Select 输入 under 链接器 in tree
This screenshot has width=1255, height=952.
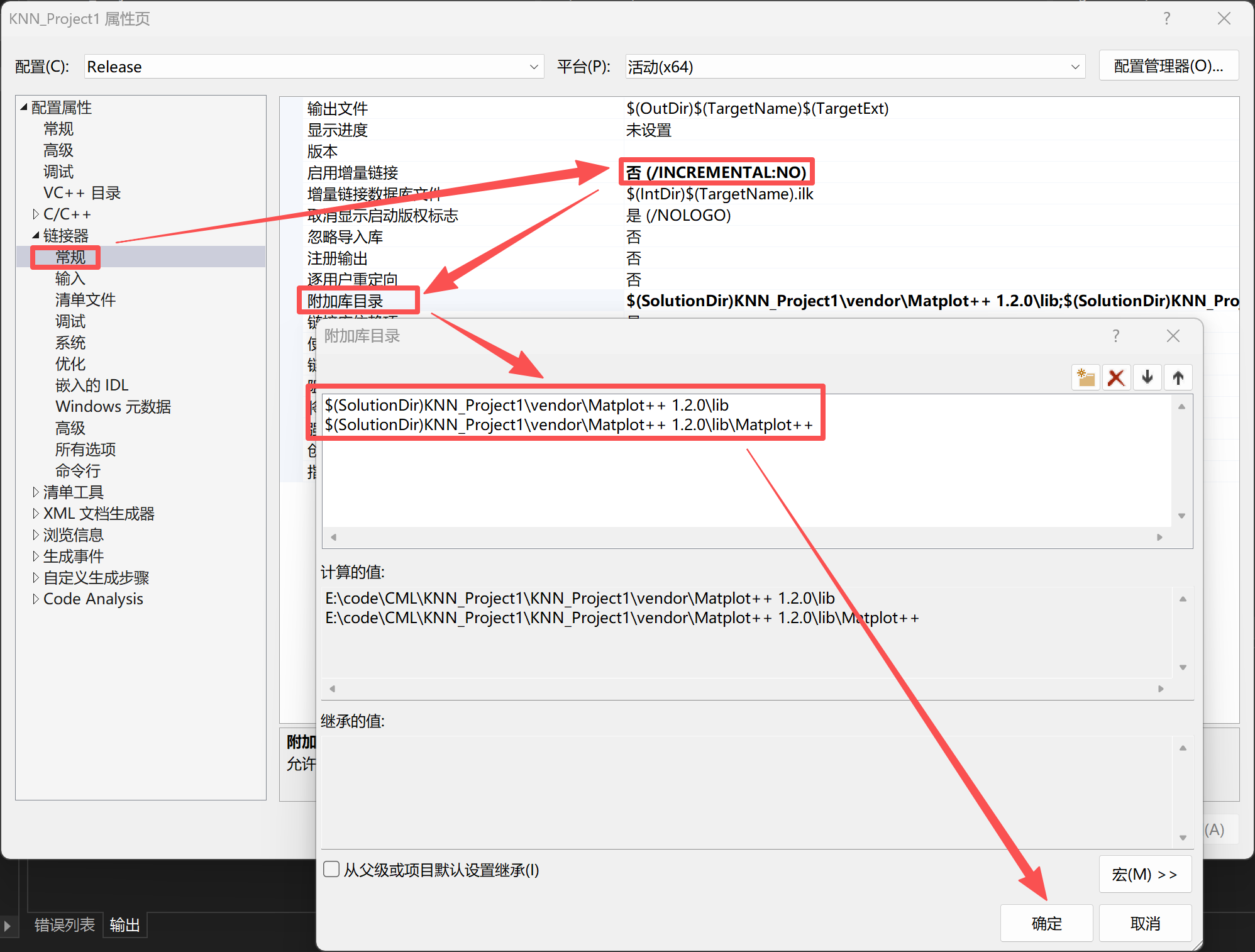coord(70,279)
